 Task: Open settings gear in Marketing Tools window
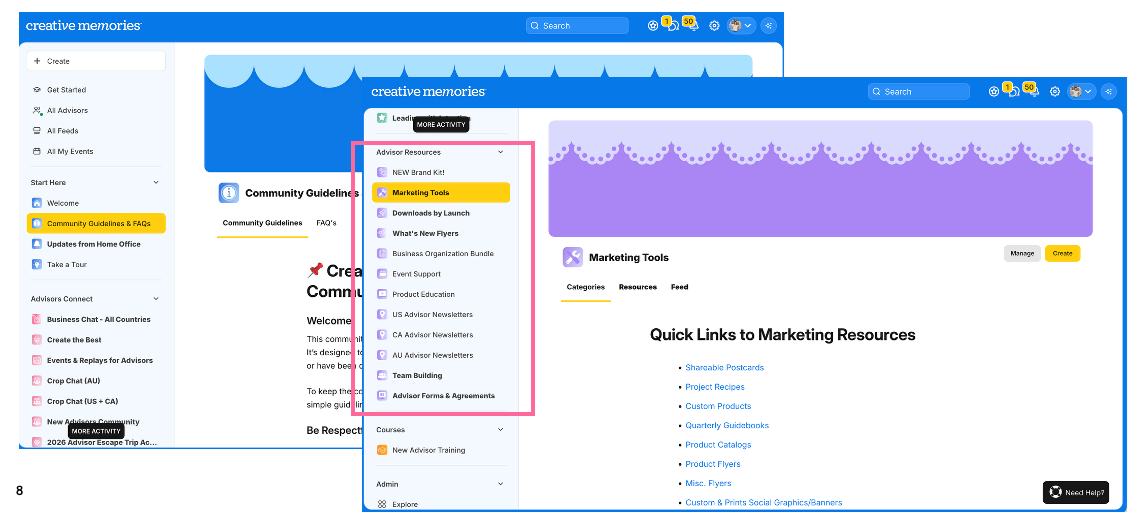[x=1055, y=91]
